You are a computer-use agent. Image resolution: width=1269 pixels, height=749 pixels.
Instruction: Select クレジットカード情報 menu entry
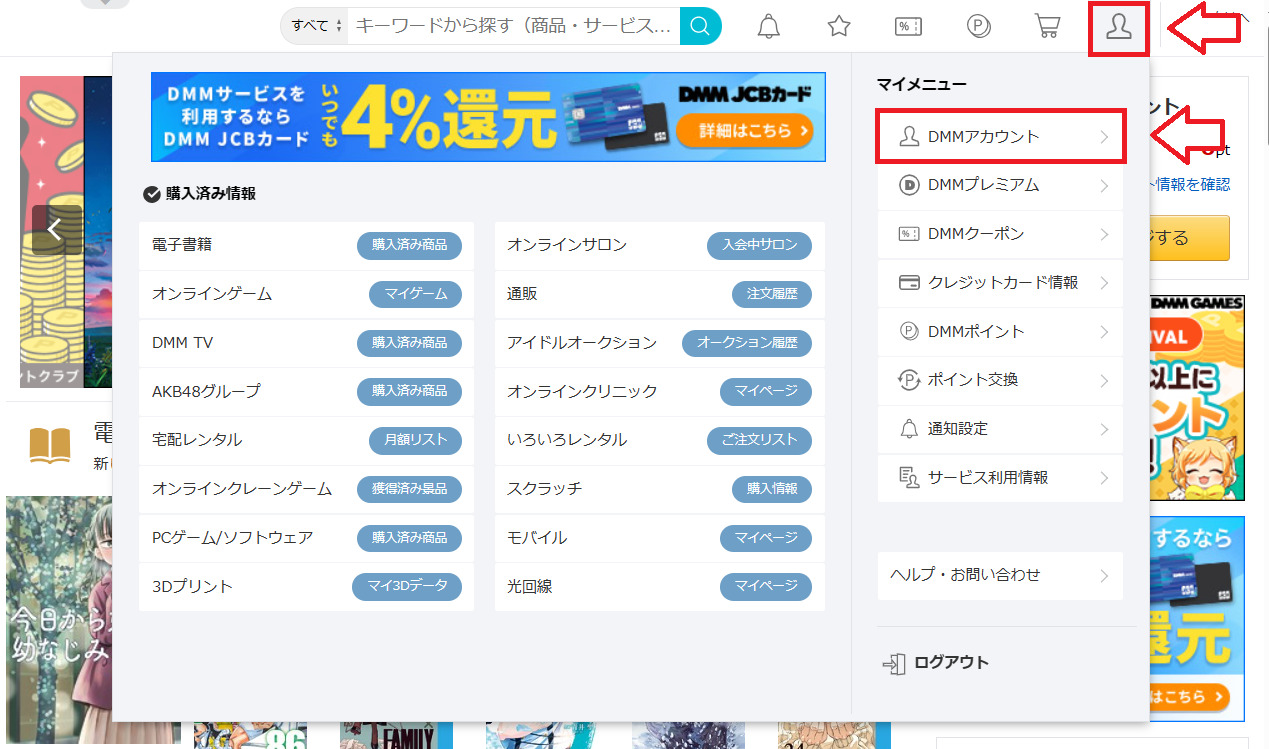(1000, 283)
